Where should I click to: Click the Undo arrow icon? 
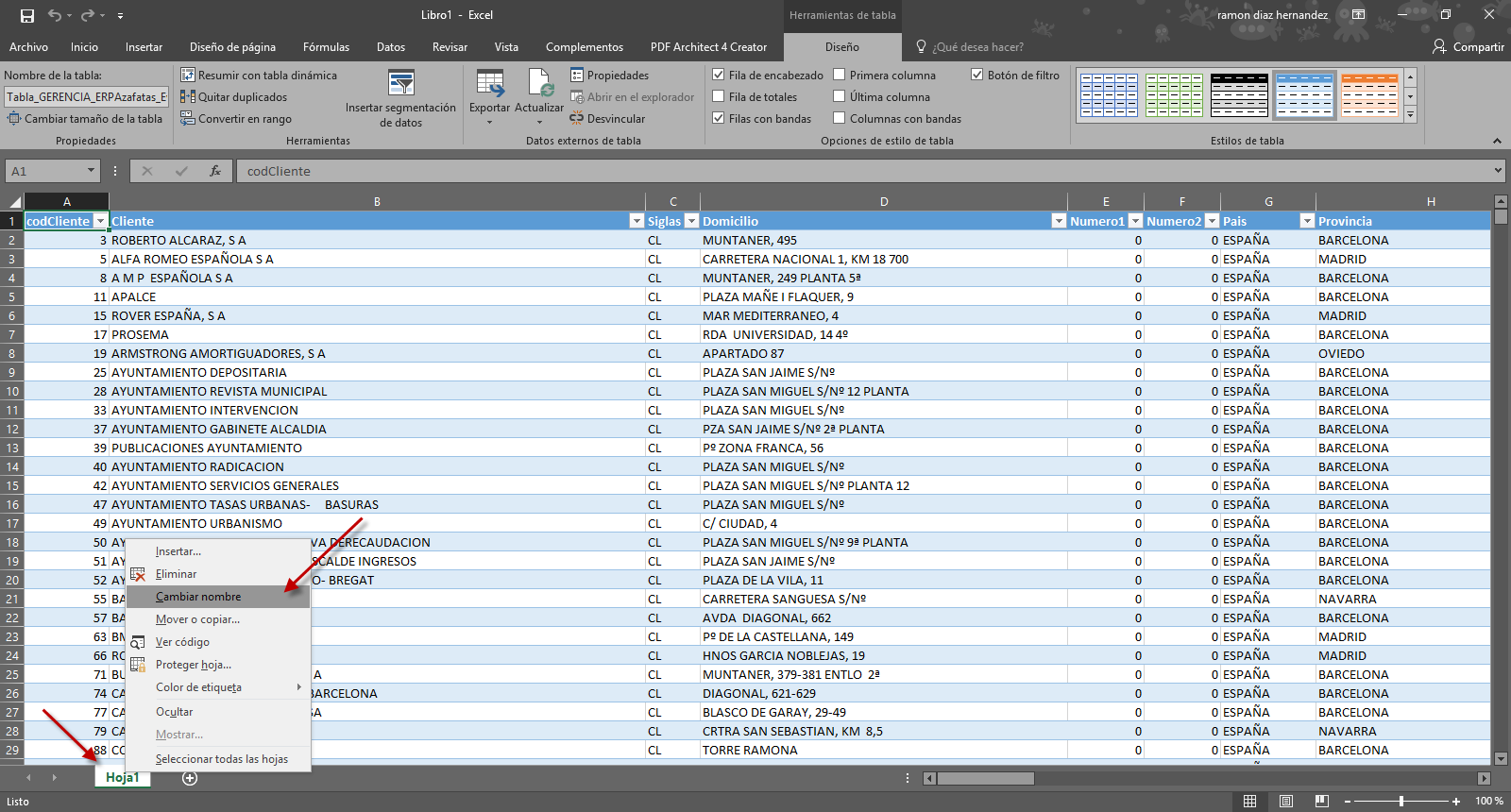[55, 15]
